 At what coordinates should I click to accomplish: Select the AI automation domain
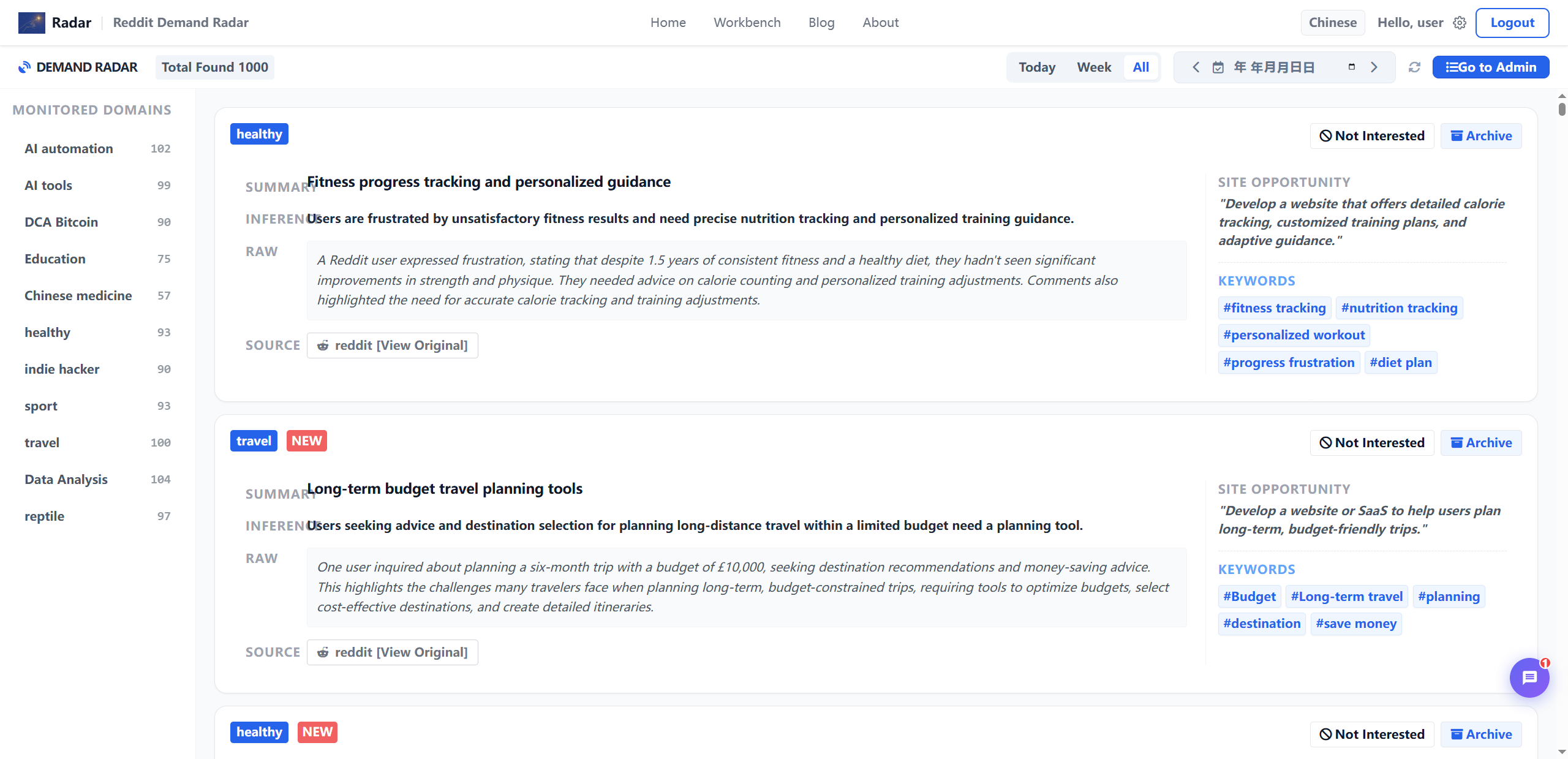[69, 149]
